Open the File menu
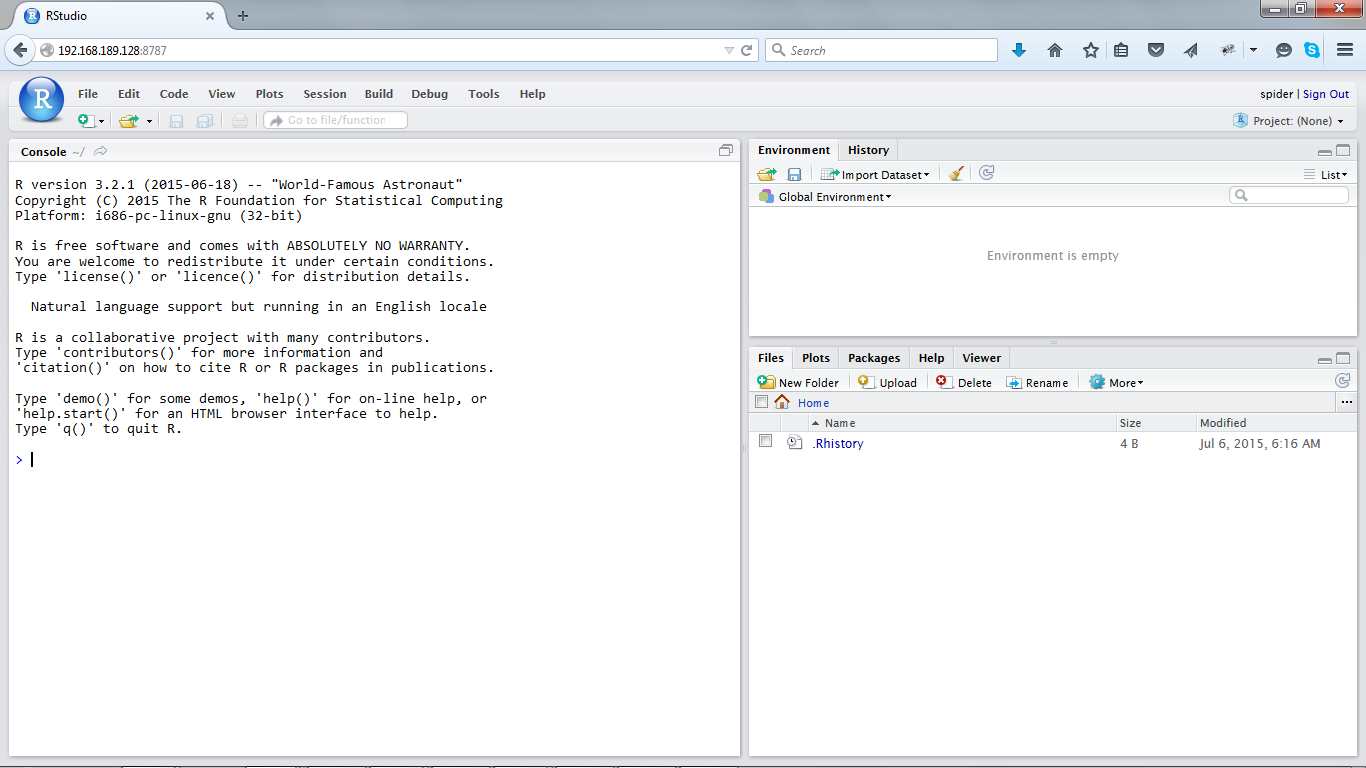The image size is (1366, 768). click(88, 94)
